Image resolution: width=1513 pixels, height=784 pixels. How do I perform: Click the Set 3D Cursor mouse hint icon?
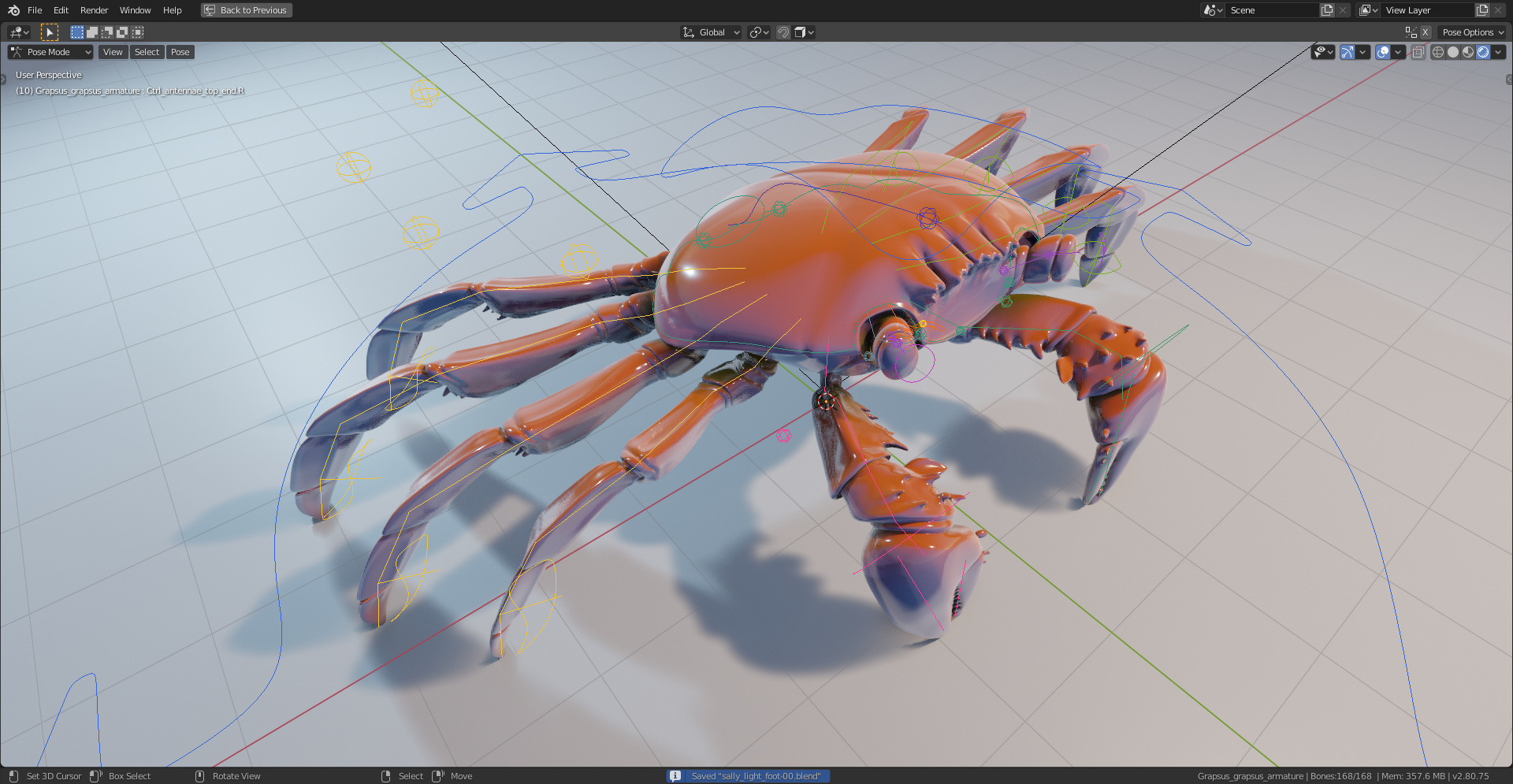pos(13,776)
